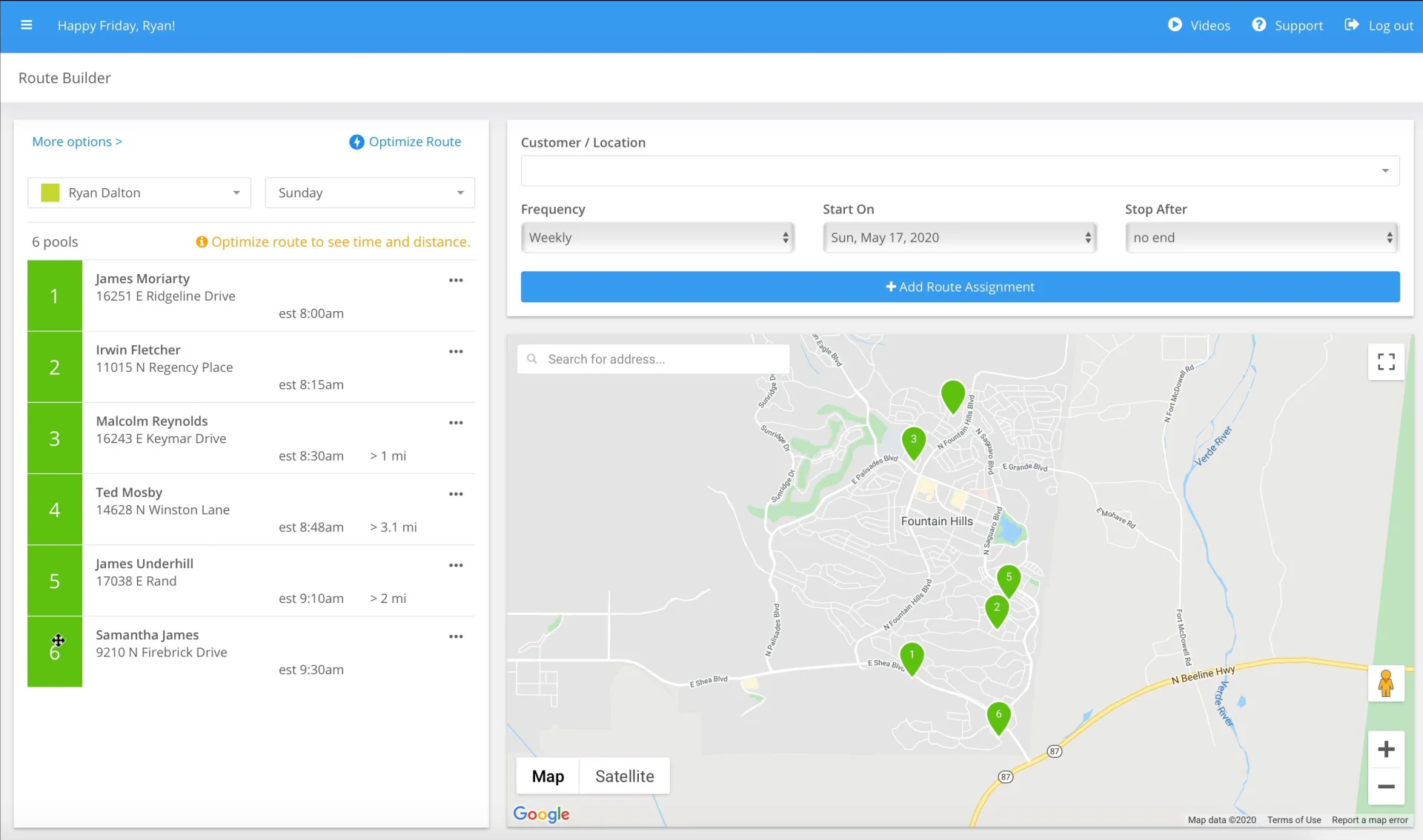Click address 9210 N Firebrick Drive

point(162,653)
